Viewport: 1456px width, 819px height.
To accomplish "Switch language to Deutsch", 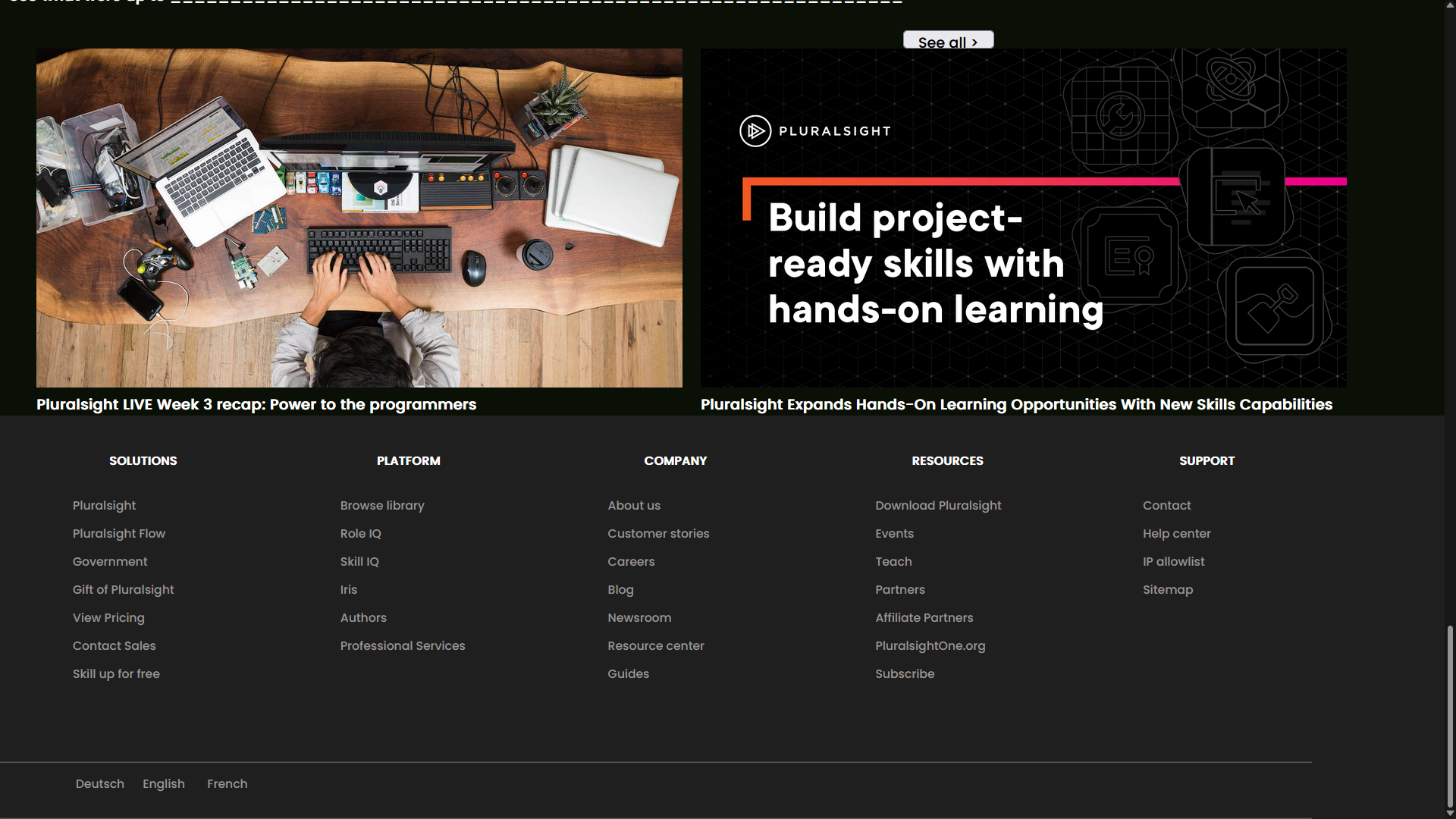I will (99, 783).
